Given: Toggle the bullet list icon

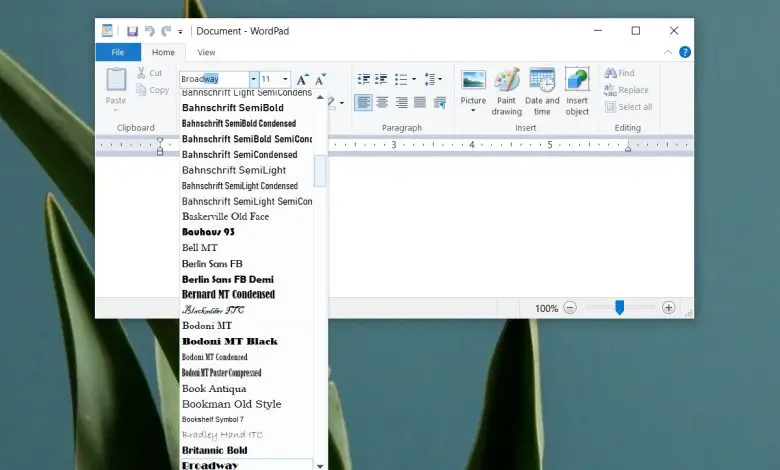Looking at the screenshot, I should [x=401, y=79].
